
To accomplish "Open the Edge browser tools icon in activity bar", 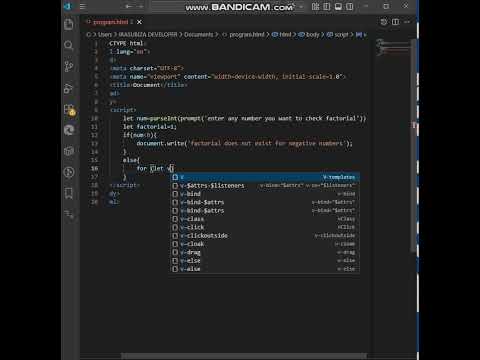I will click(x=69, y=130).
